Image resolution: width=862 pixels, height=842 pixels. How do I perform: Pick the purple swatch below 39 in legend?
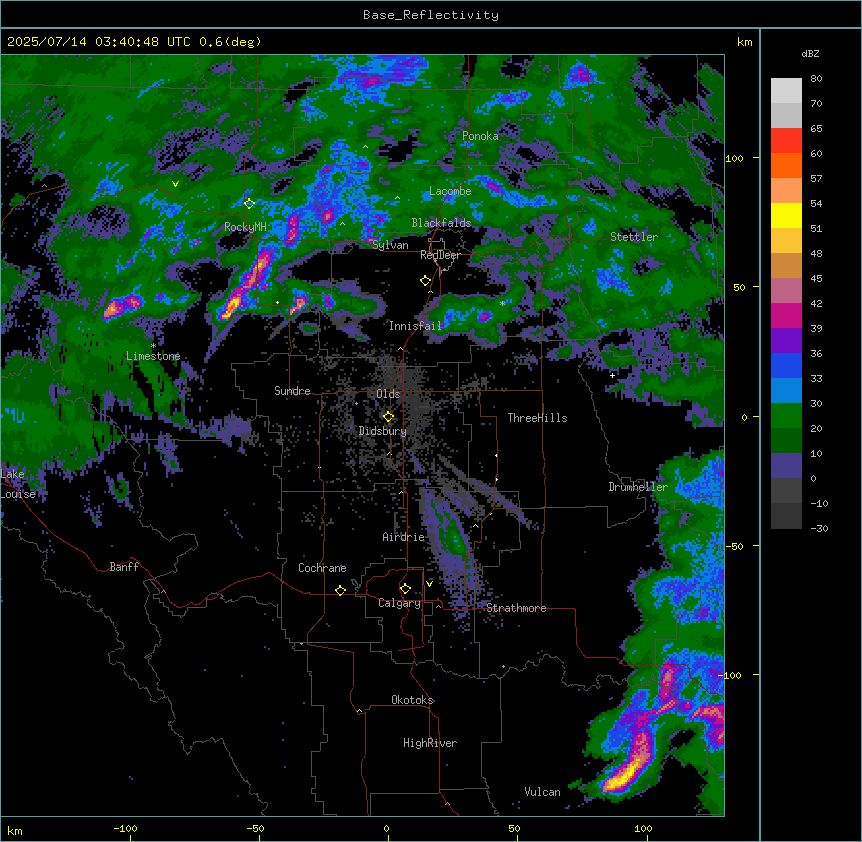pos(786,340)
